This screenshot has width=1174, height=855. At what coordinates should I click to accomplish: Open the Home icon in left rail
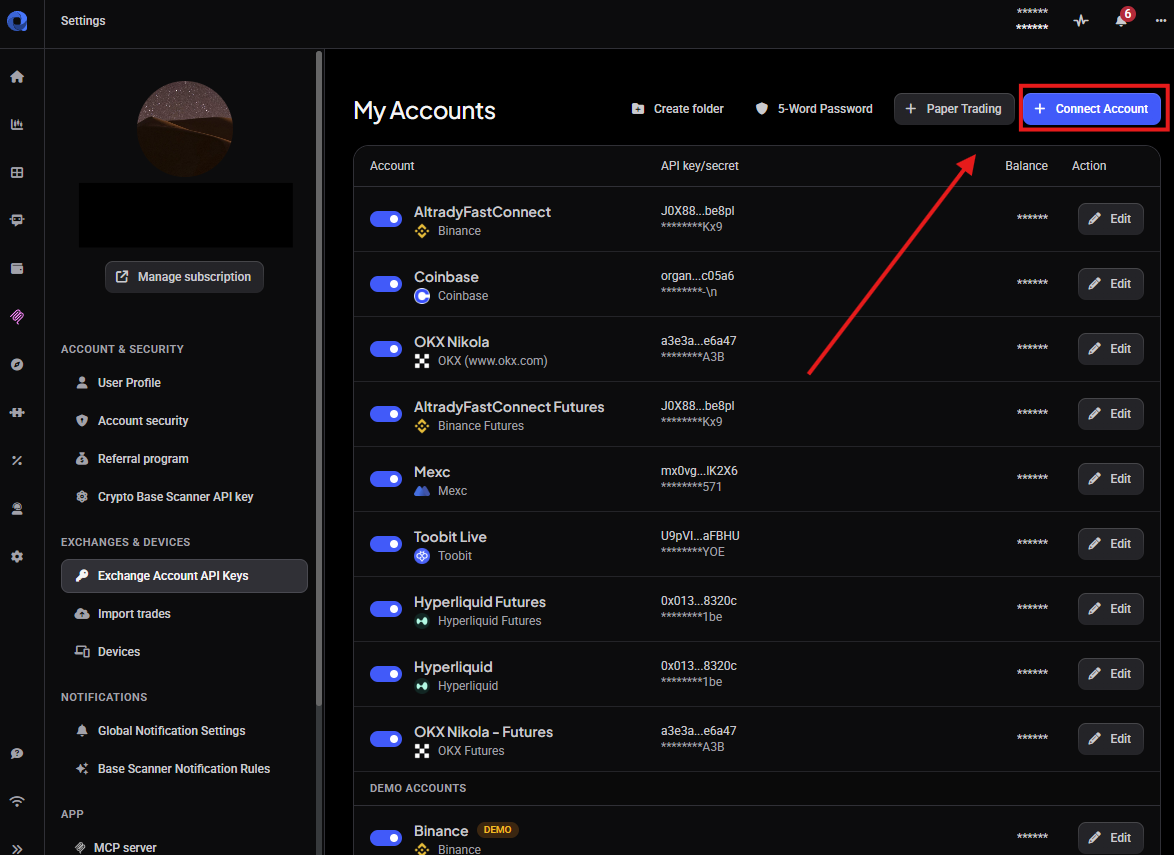pyautogui.click(x=17, y=77)
